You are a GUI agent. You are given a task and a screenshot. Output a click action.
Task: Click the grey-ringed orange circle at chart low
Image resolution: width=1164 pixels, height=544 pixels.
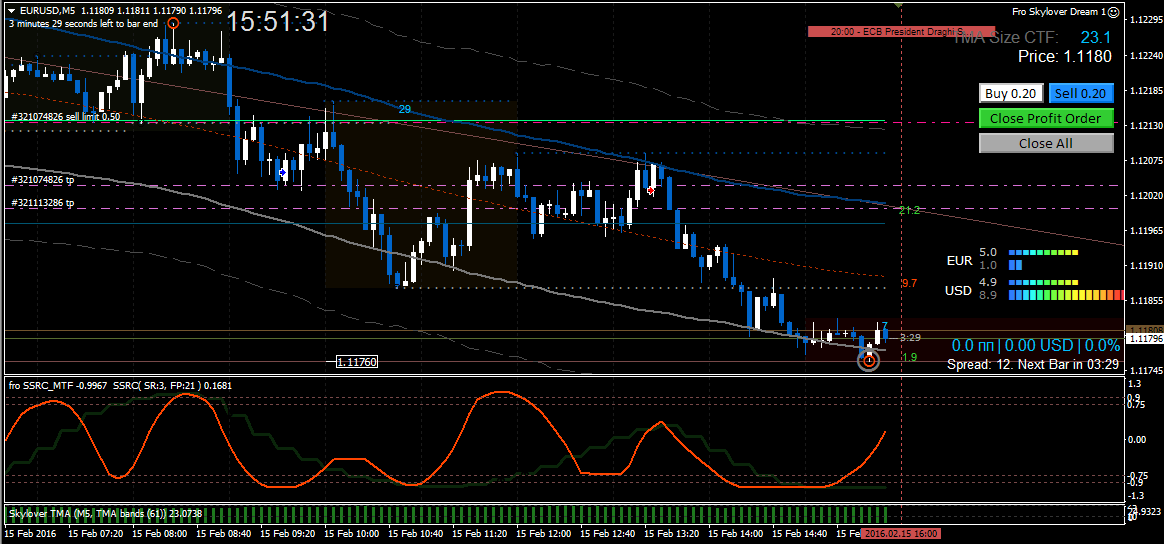(x=869, y=361)
